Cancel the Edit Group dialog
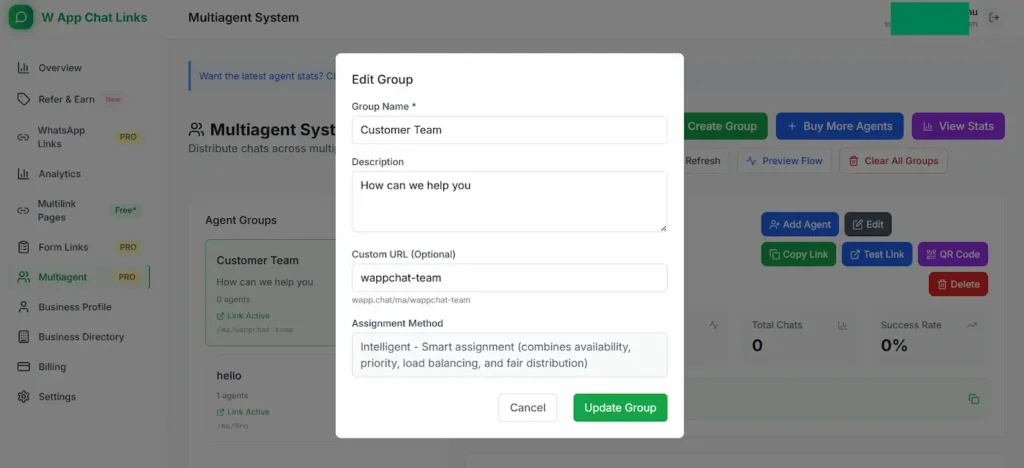1024x468 pixels. point(527,407)
